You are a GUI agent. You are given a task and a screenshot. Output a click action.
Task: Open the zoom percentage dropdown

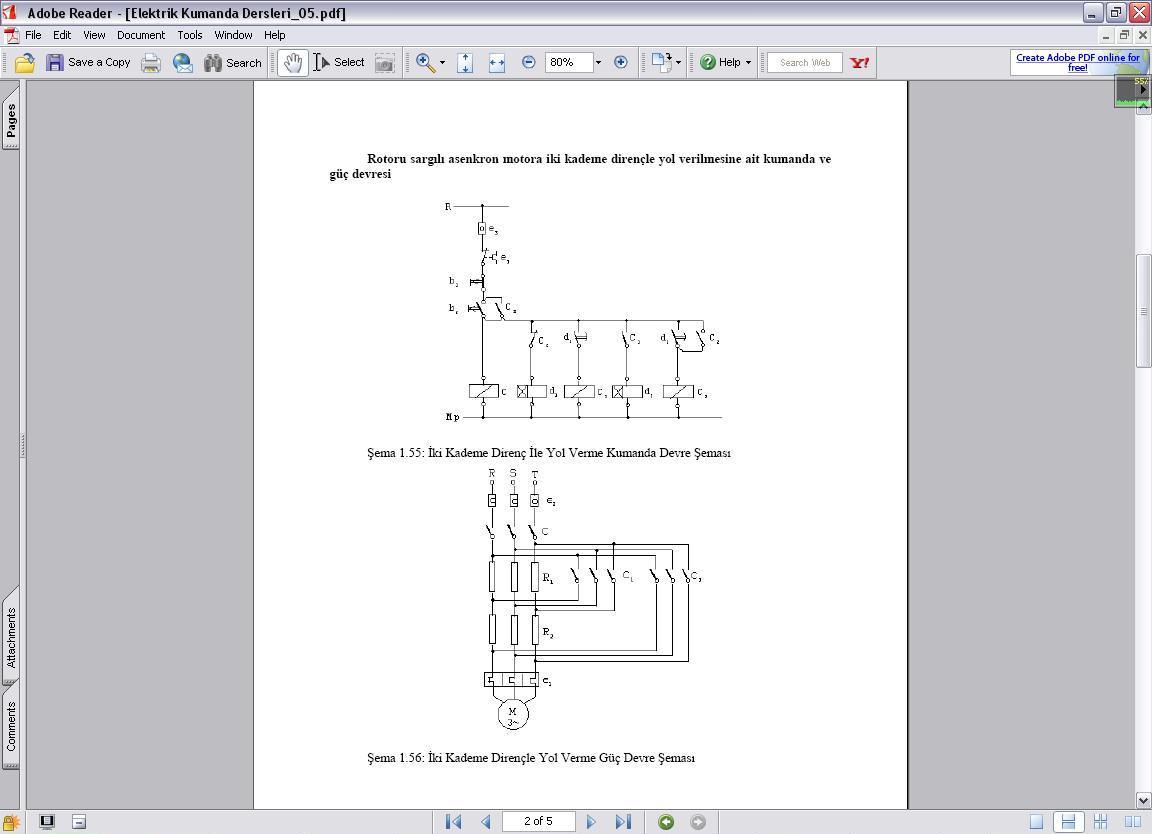[598, 62]
